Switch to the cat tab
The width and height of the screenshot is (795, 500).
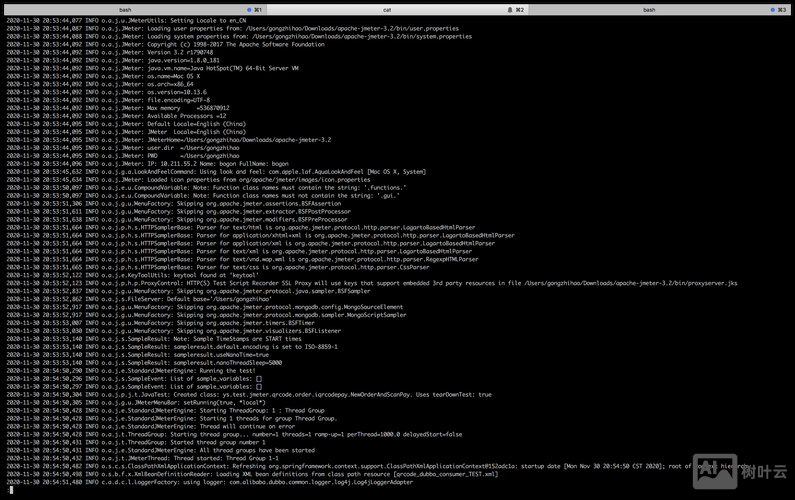(387, 8)
